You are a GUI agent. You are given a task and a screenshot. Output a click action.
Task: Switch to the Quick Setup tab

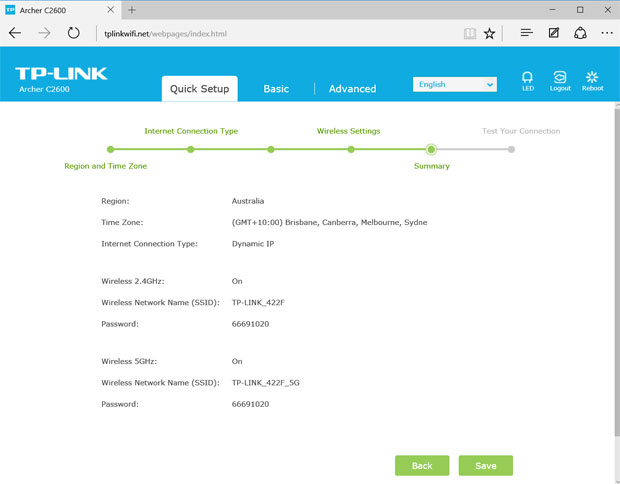[200, 89]
